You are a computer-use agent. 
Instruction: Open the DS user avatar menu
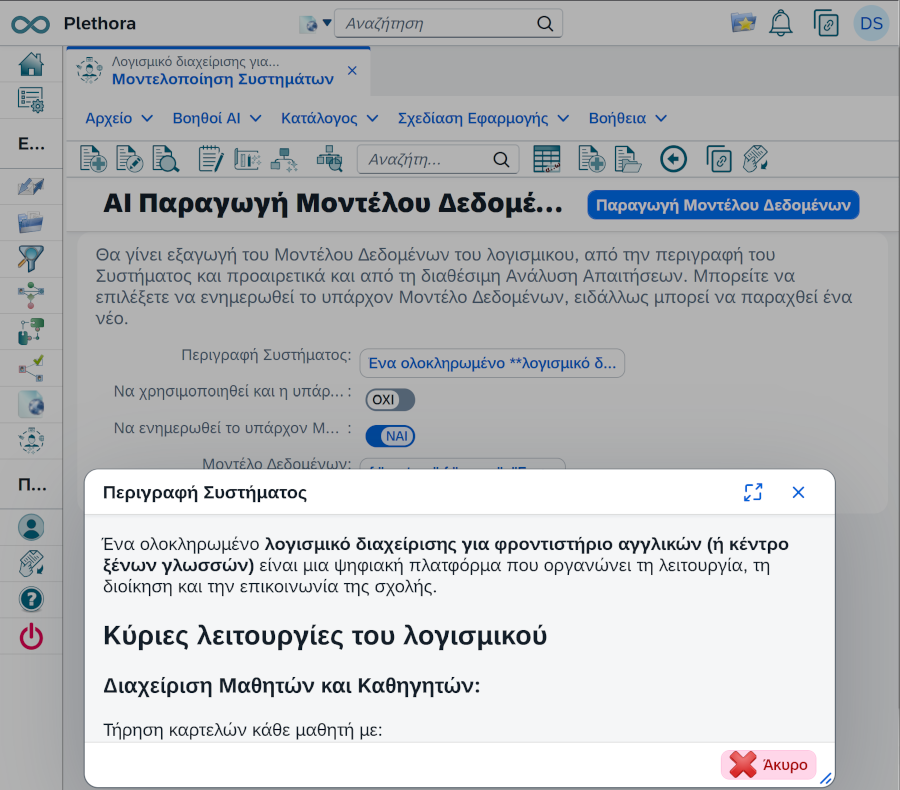pos(871,24)
